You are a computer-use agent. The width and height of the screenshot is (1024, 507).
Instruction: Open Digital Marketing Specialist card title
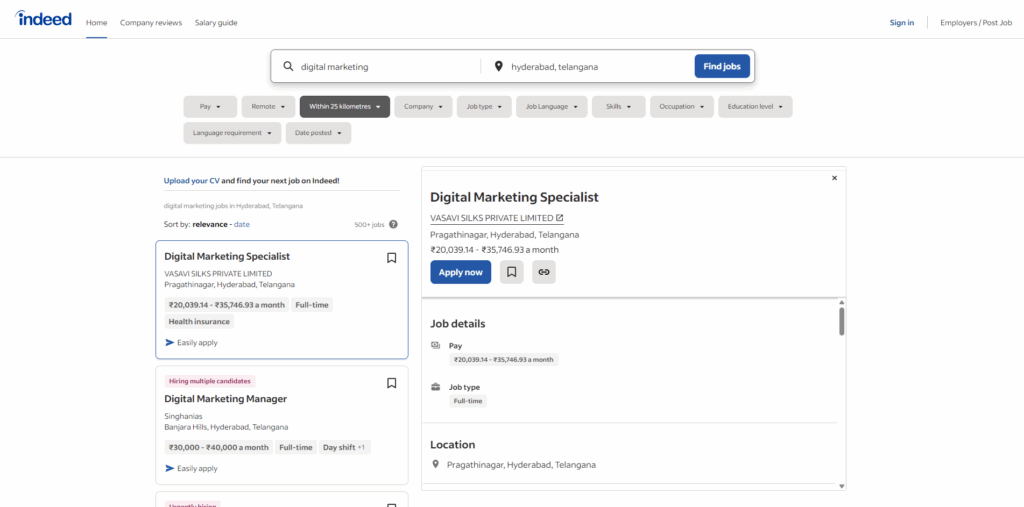[x=227, y=256]
